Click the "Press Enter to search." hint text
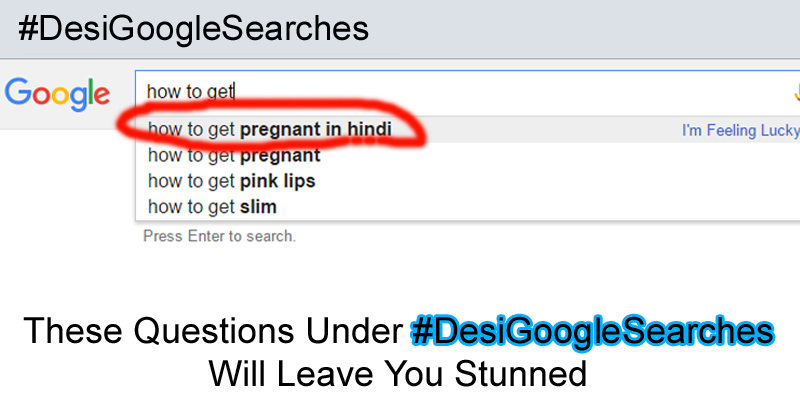 tap(219, 237)
